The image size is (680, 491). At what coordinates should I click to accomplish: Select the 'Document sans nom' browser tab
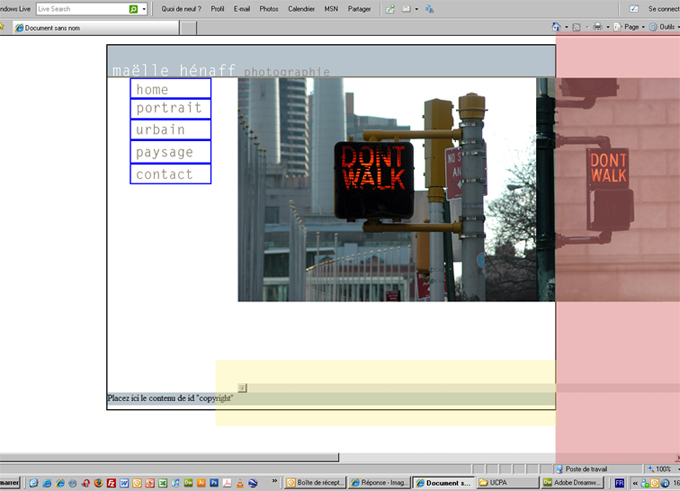[95, 28]
